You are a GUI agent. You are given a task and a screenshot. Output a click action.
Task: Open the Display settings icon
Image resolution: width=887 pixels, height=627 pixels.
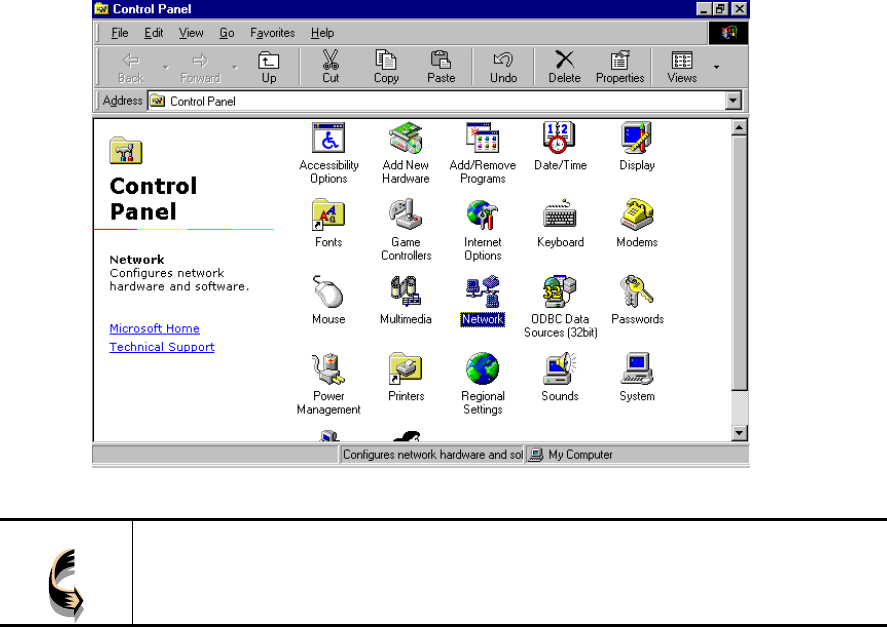coord(637,146)
